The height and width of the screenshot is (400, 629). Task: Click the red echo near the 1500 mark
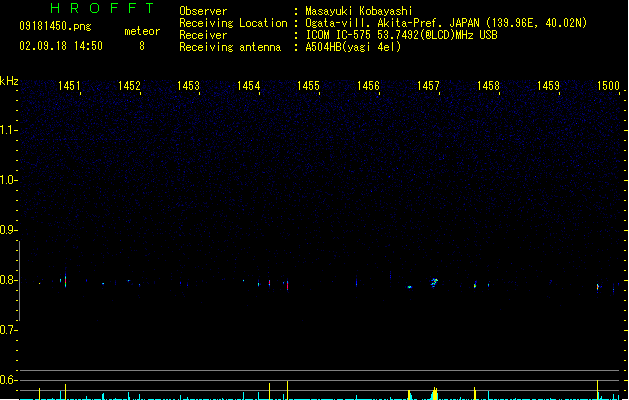tap(598, 287)
